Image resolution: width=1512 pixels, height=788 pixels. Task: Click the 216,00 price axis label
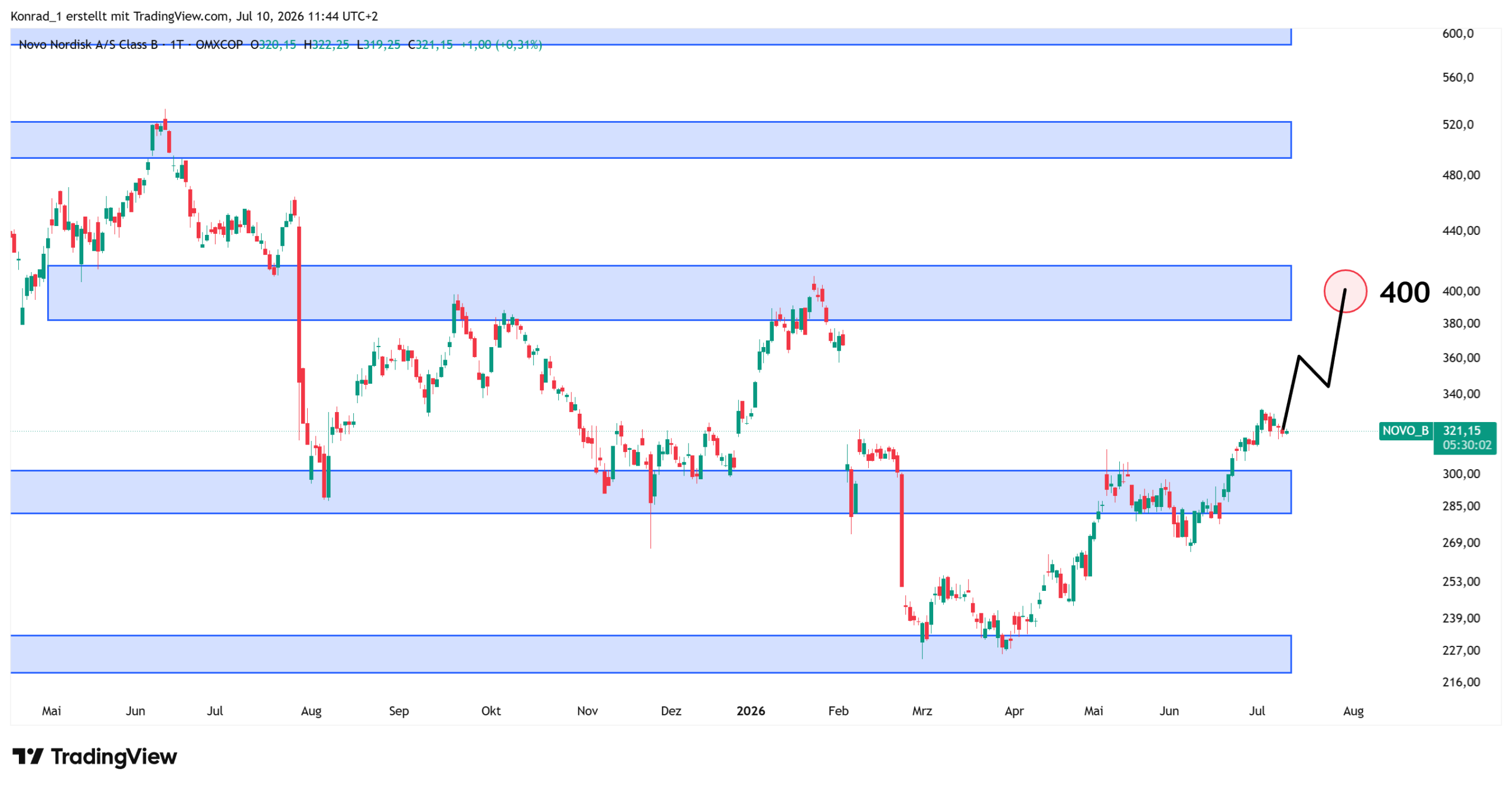pos(1461,682)
